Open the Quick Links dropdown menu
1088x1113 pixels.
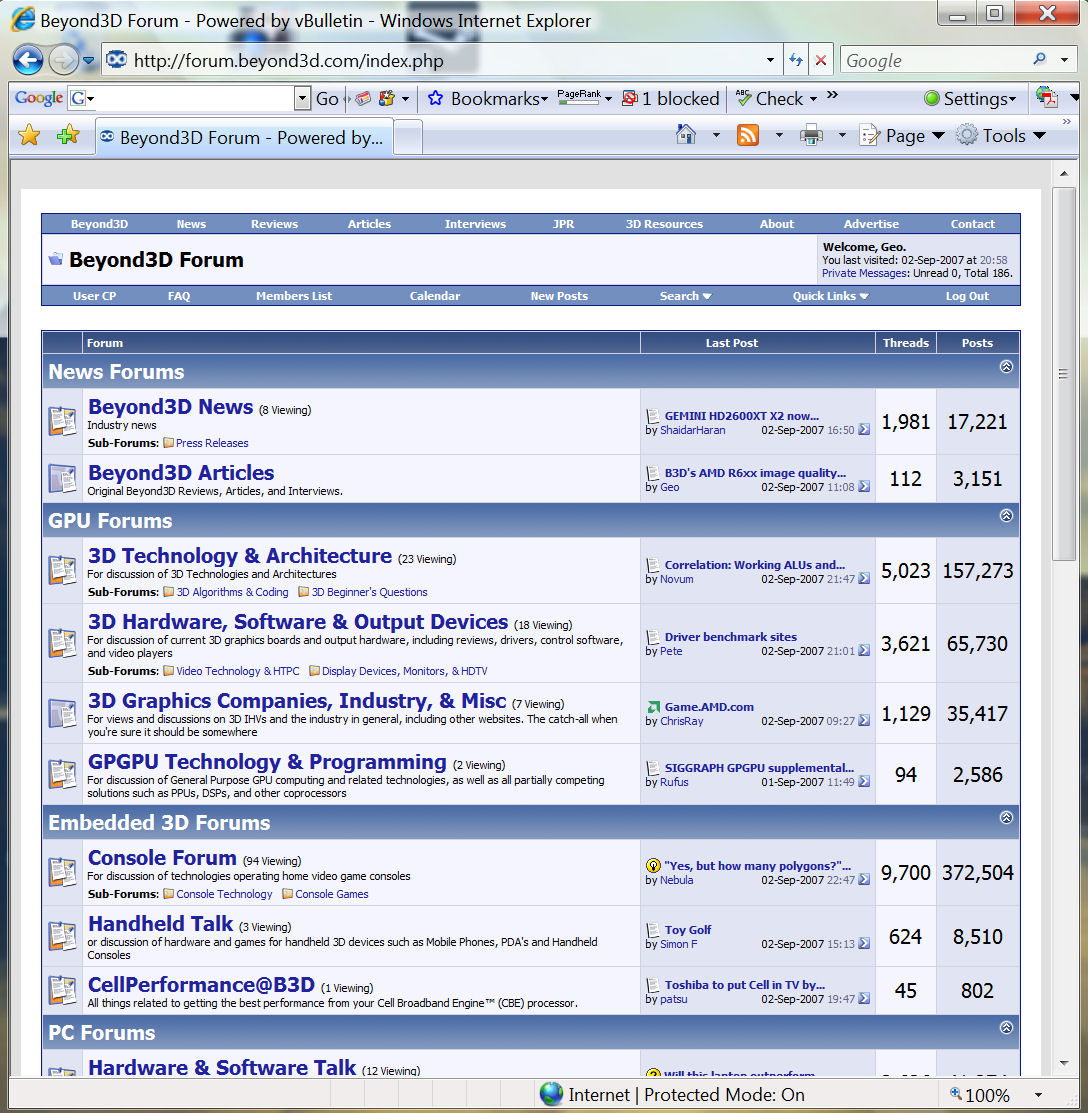point(830,296)
